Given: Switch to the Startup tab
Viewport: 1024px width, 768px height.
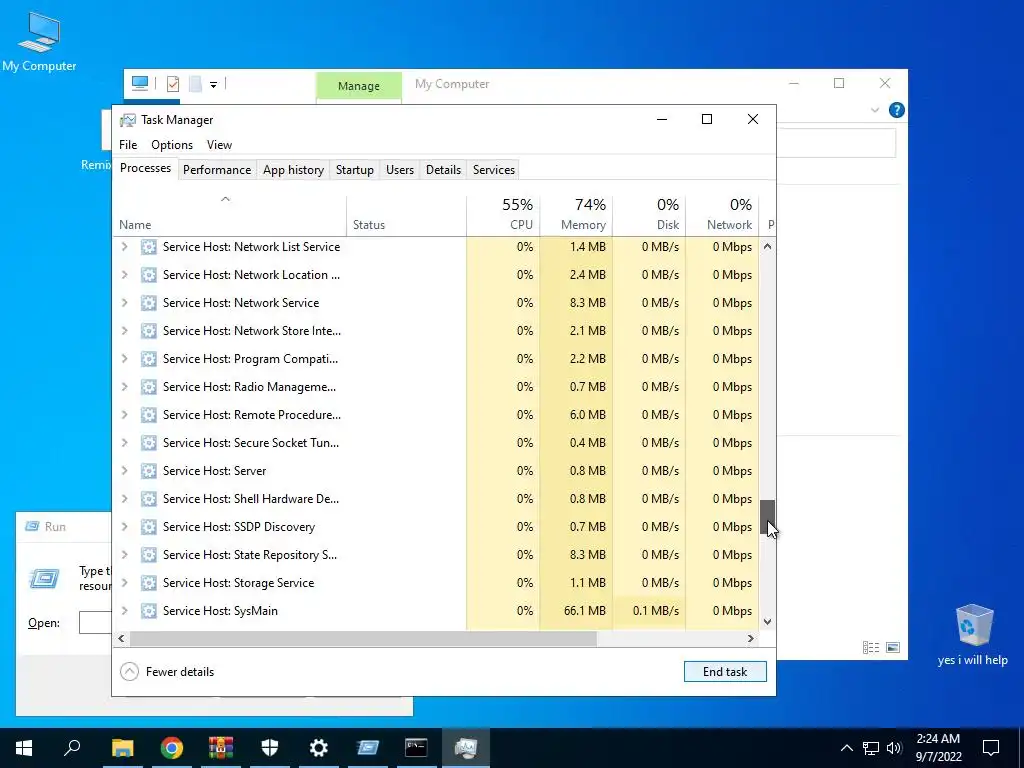Looking at the screenshot, I should (x=355, y=170).
